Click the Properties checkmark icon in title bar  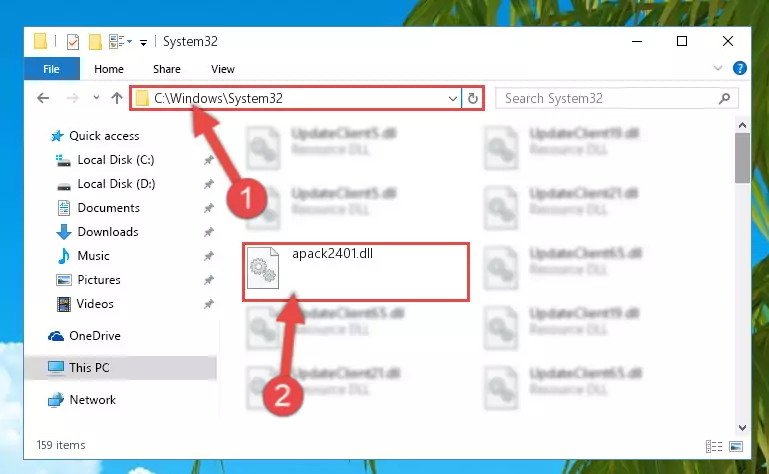pos(73,42)
